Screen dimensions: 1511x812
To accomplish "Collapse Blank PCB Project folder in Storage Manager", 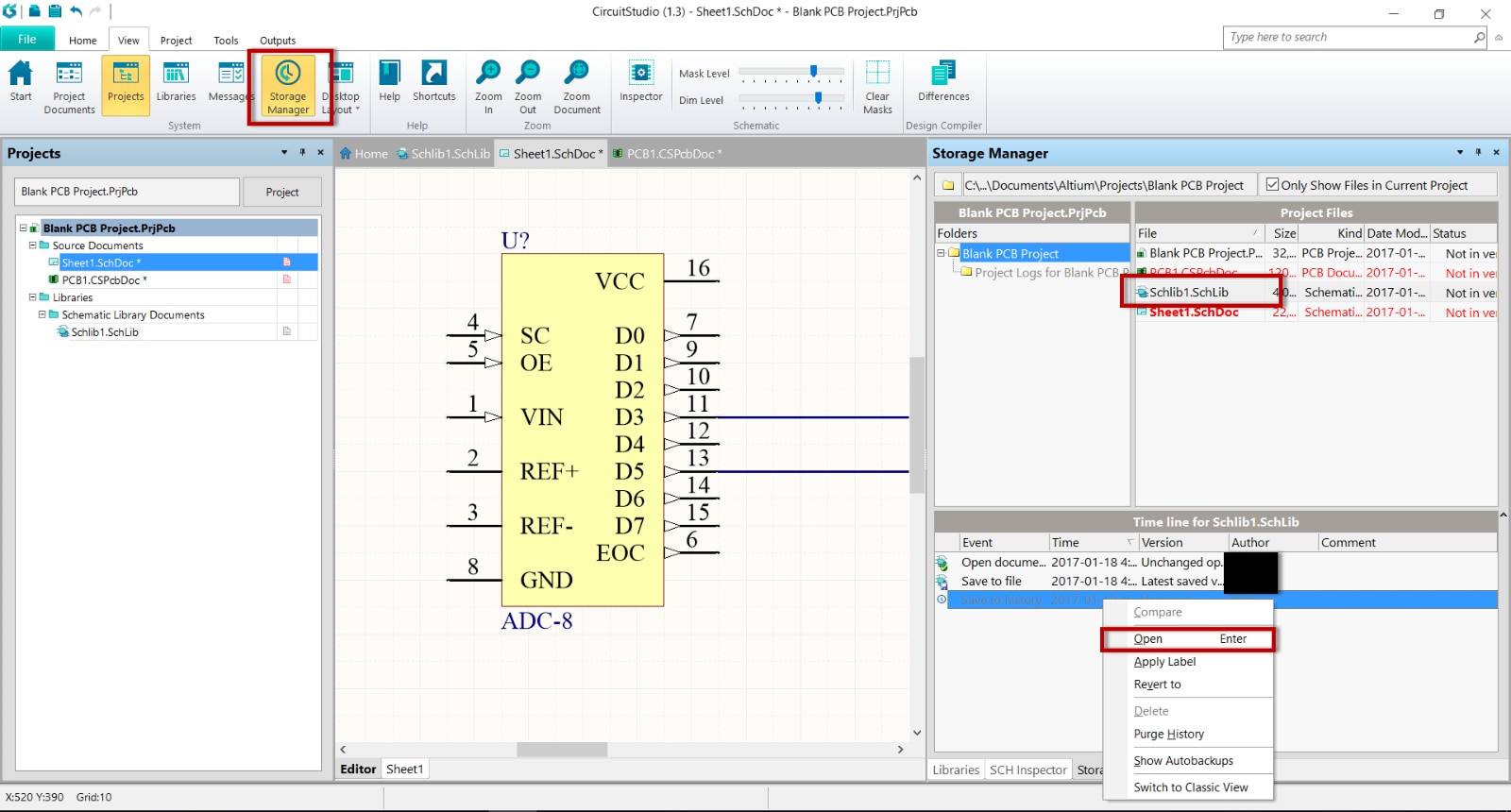I will pos(941,253).
